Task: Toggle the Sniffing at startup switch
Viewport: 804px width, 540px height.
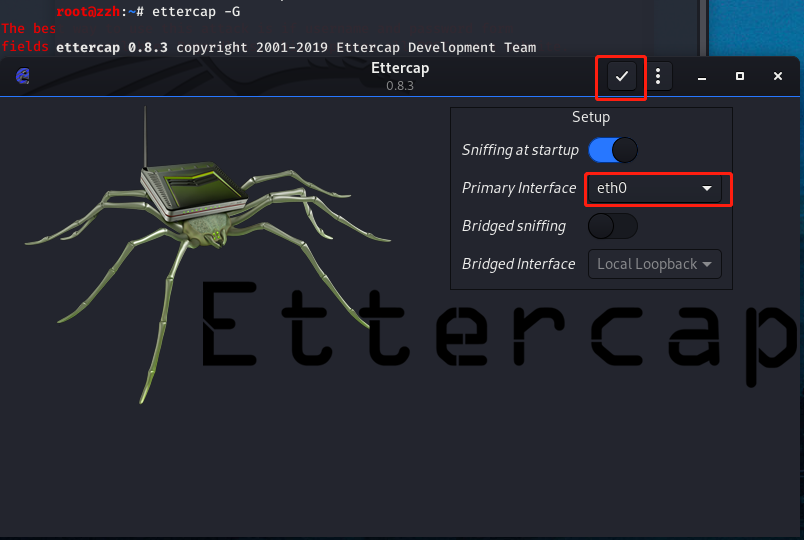Action: point(613,150)
